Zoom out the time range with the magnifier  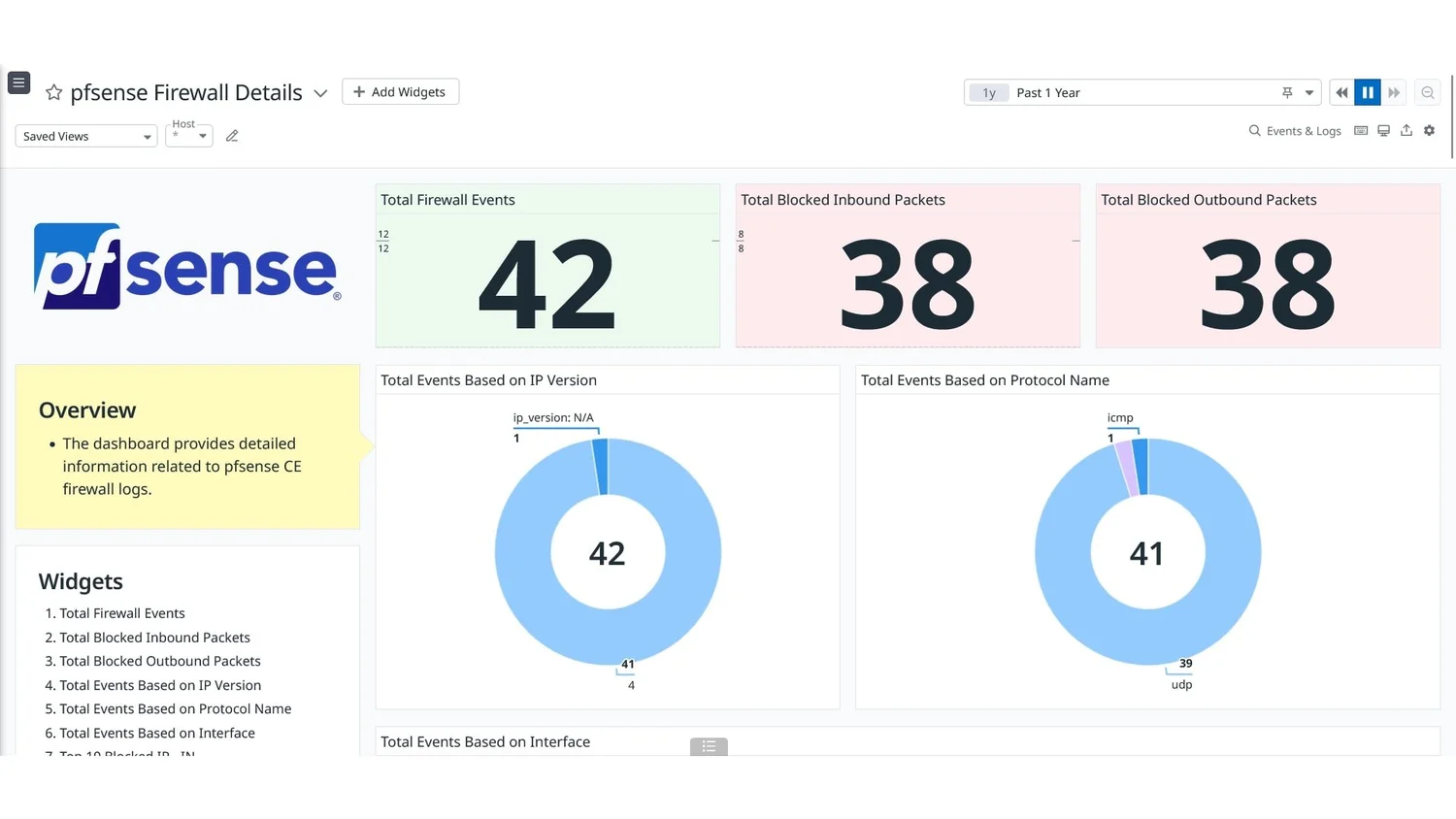pos(1427,92)
